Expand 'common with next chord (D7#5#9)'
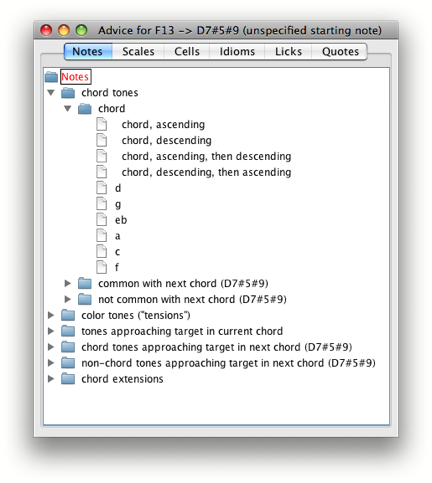This screenshot has width=432, height=483. click(x=68, y=283)
